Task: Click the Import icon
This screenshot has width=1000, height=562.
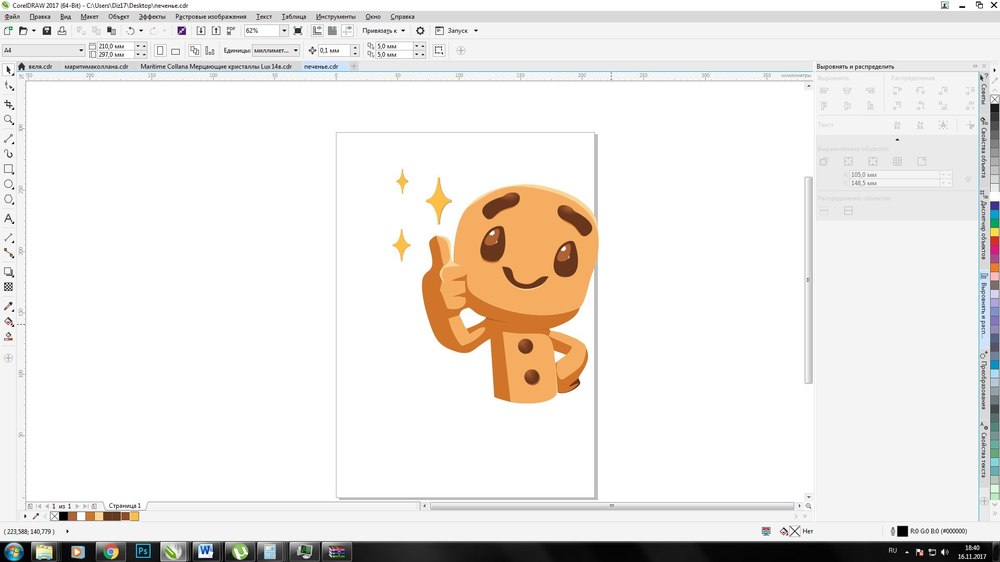Action: click(200, 31)
